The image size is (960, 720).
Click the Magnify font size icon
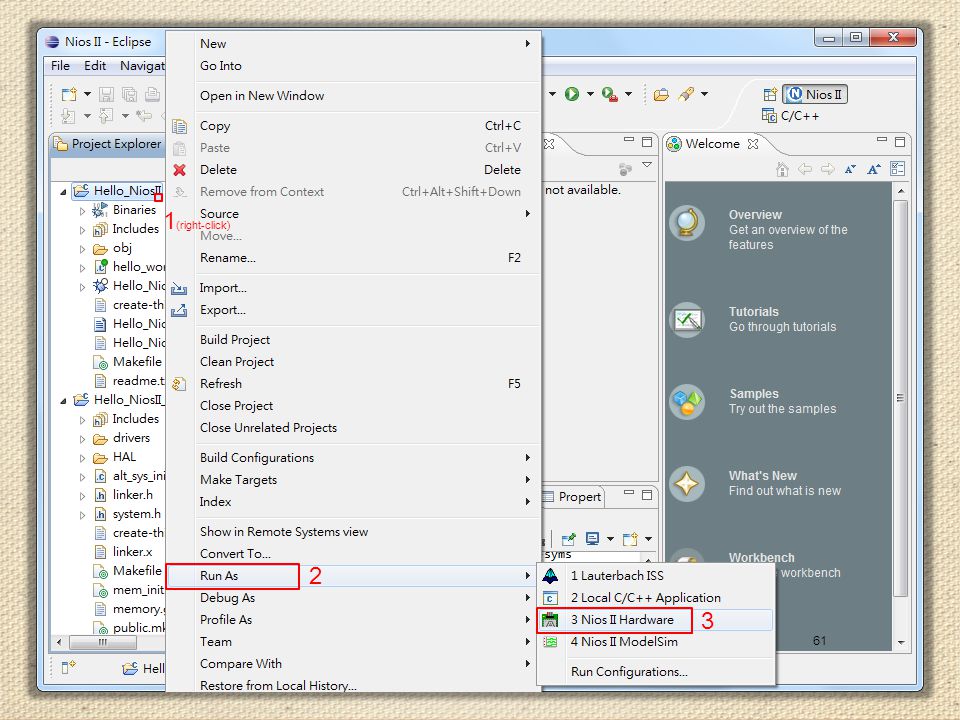[874, 169]
